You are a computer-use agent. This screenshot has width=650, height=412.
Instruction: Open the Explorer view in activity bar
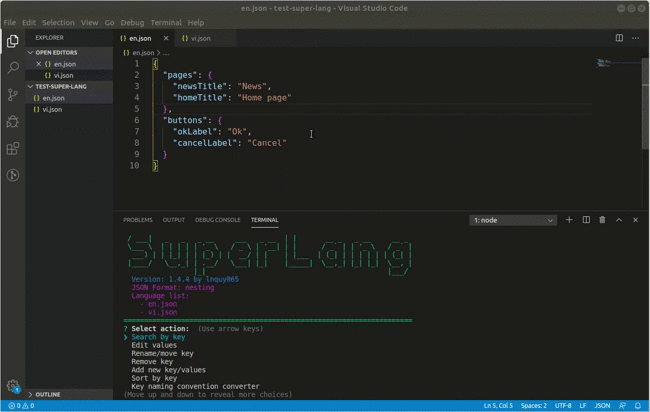tap(12, 41)
